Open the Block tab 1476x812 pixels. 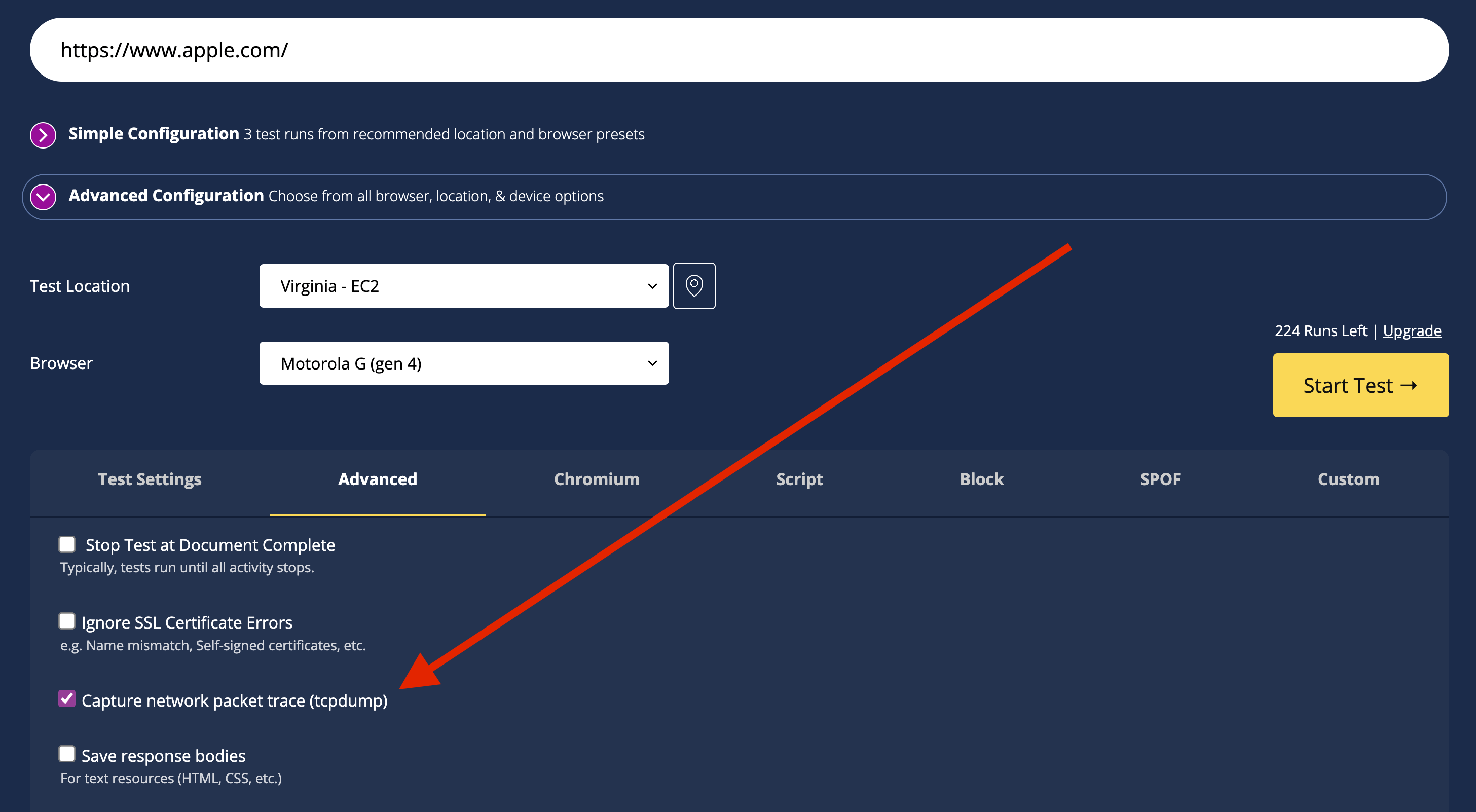[981, 479]
